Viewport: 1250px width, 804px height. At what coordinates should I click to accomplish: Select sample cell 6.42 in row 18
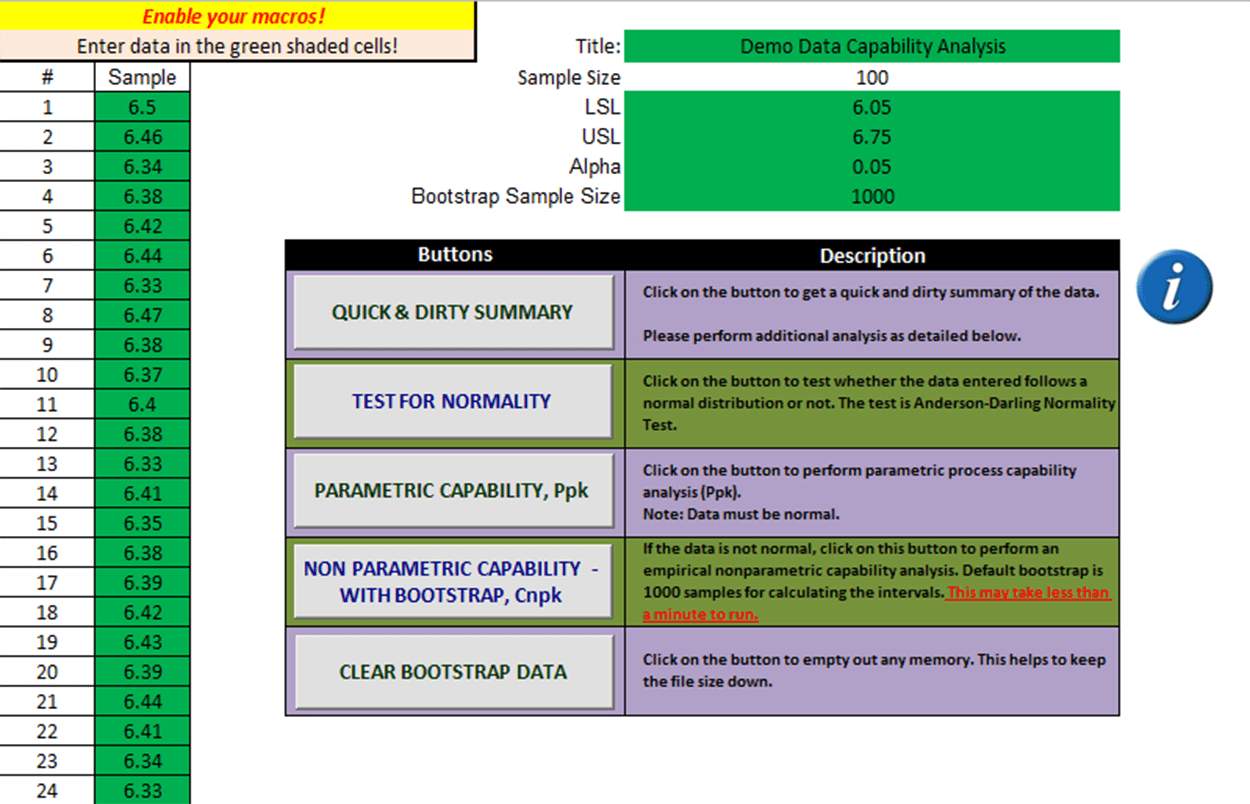point(142,612)
